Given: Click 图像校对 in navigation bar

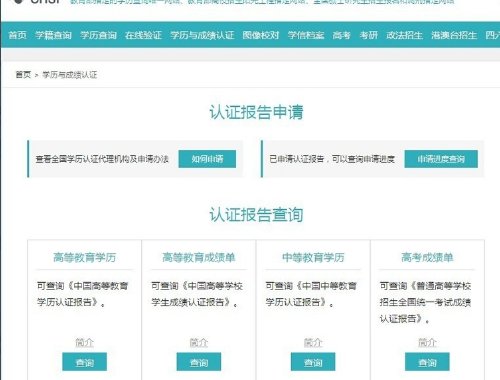Looking at the screenshot, I should [261, 35].
